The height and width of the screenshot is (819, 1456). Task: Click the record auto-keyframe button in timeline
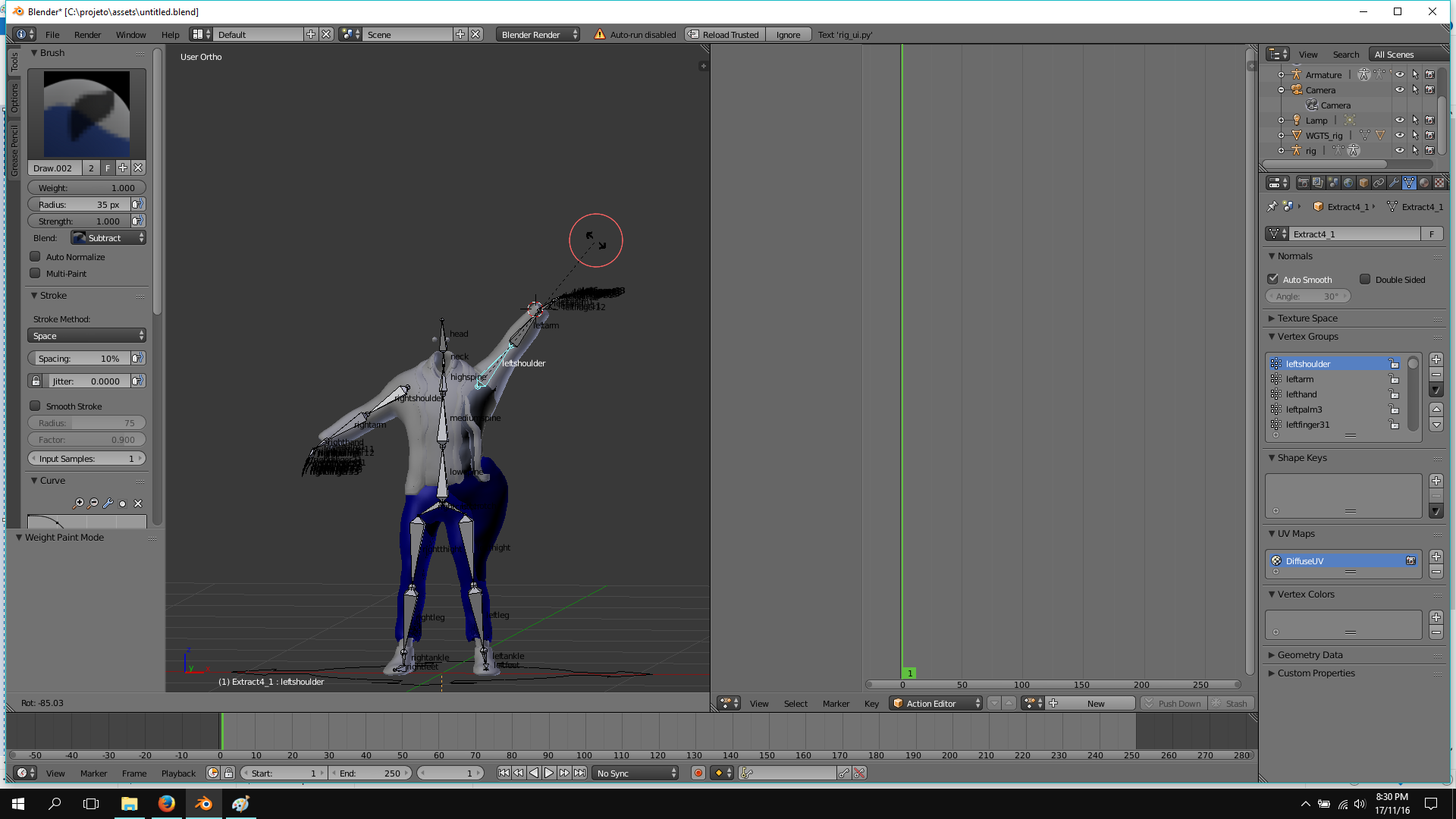[698, 773]
